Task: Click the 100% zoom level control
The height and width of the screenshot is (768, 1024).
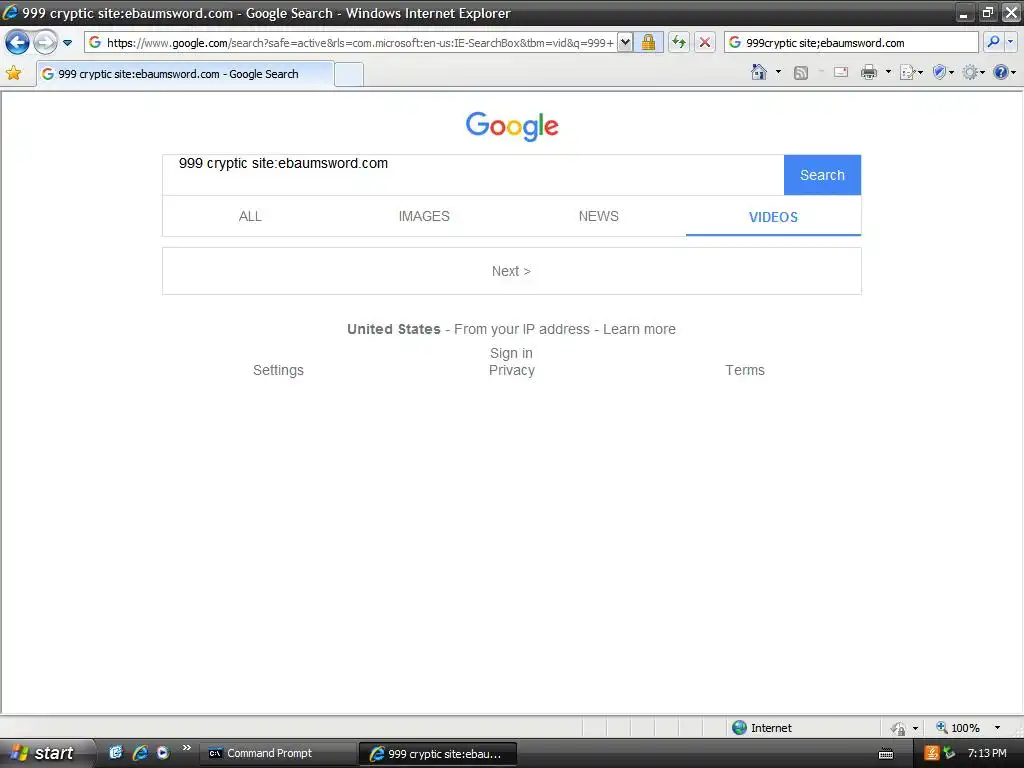Action: (x=957, y=728)
